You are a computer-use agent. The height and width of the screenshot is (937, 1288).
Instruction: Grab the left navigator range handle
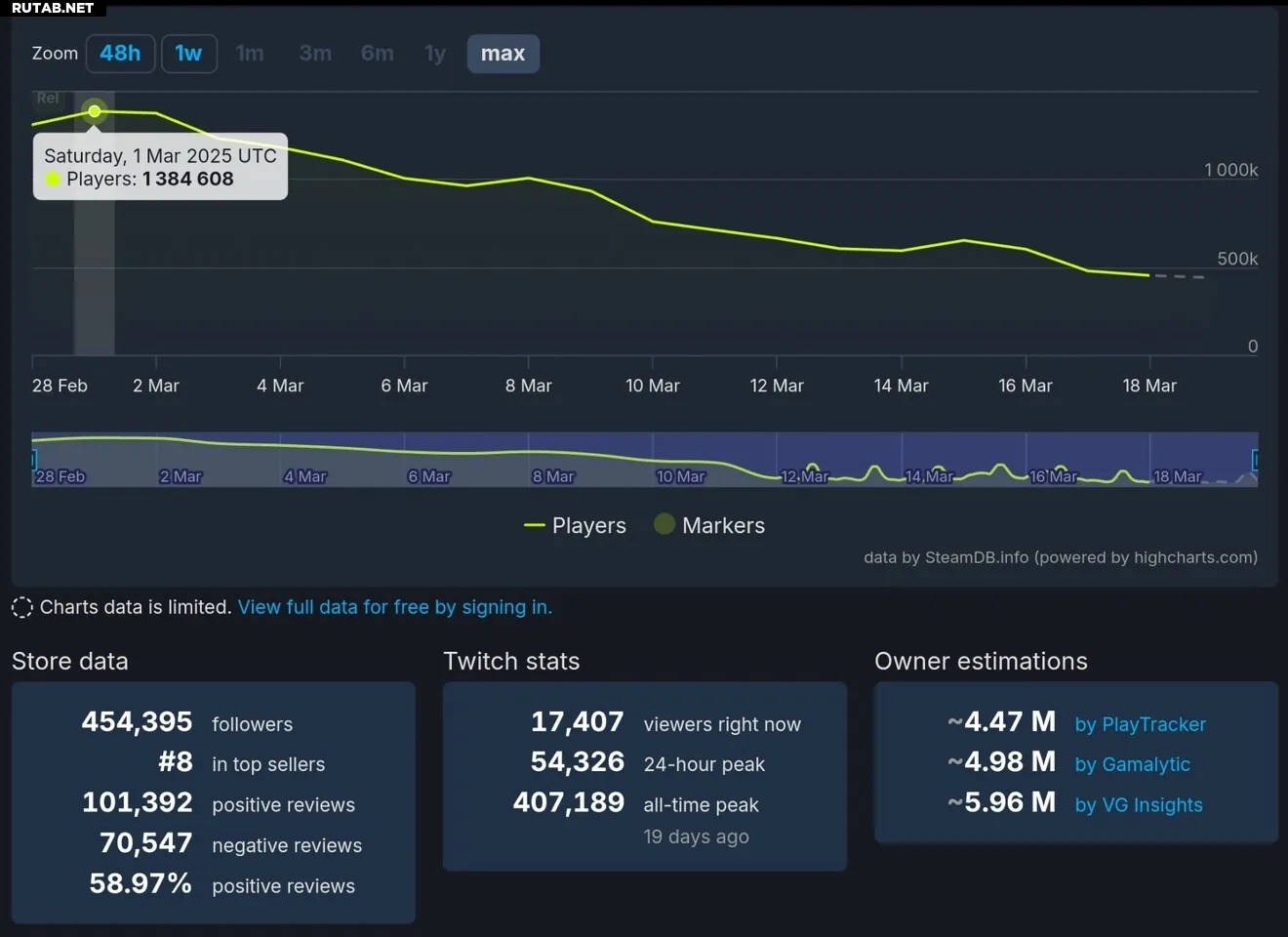click(x=33, y=459)
